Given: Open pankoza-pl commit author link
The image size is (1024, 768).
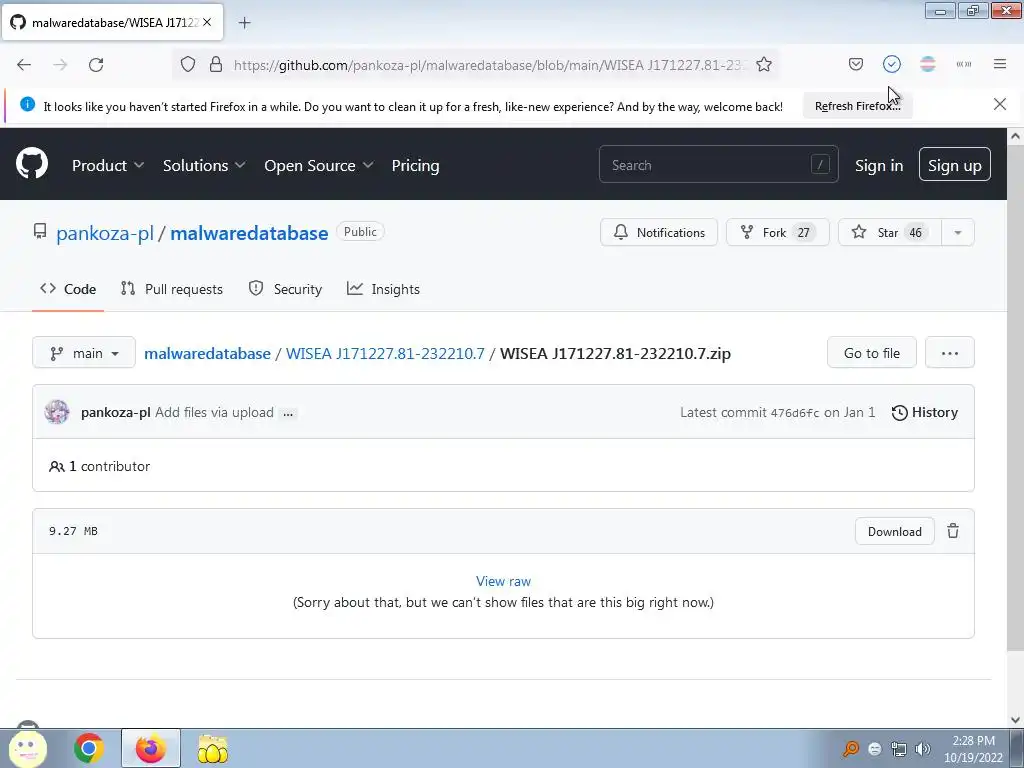Looking at the screenshot, I should pyautogui.click(x=116, y=412).
